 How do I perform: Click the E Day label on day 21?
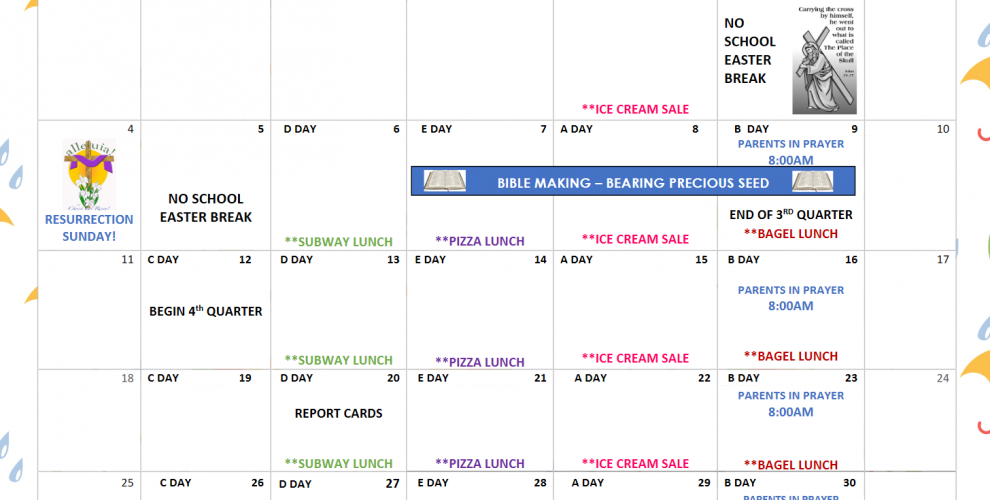tap(433, 378)
